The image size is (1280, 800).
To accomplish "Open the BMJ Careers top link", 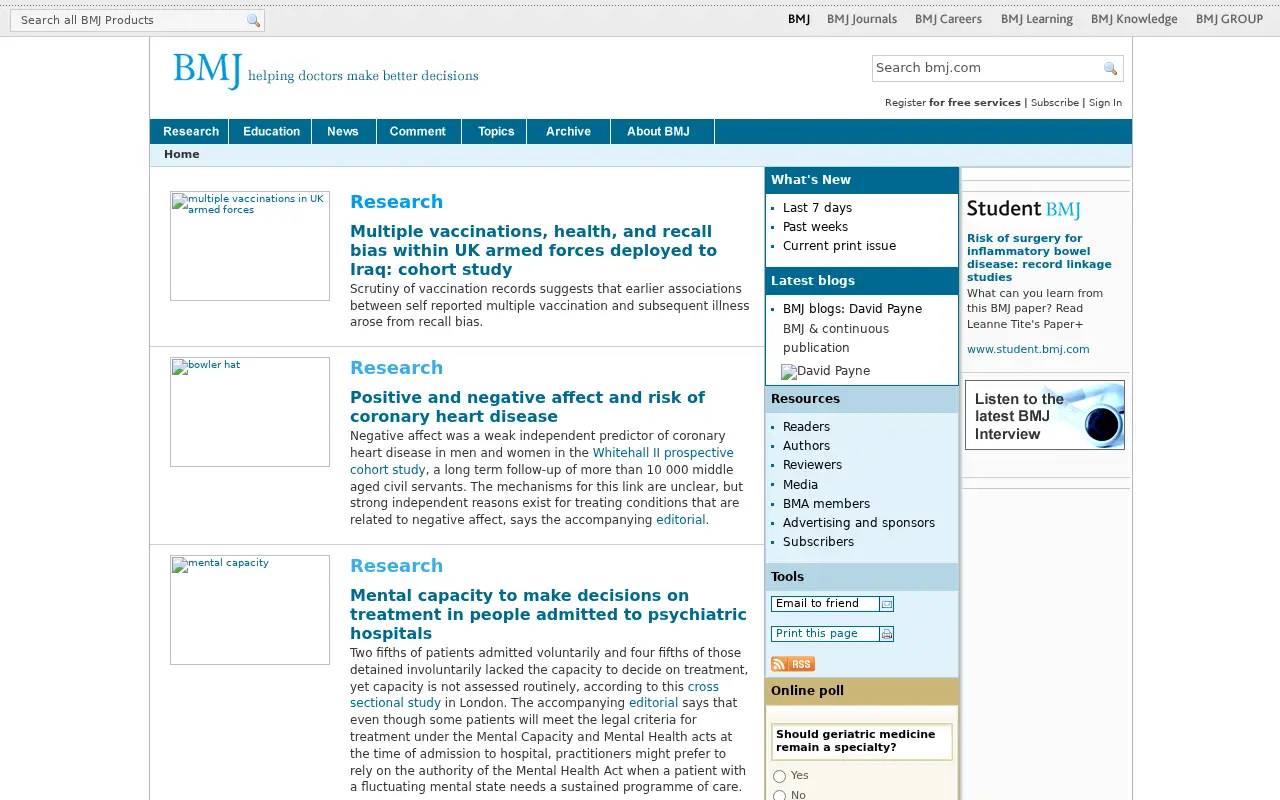I will click(x=948, y=19).
